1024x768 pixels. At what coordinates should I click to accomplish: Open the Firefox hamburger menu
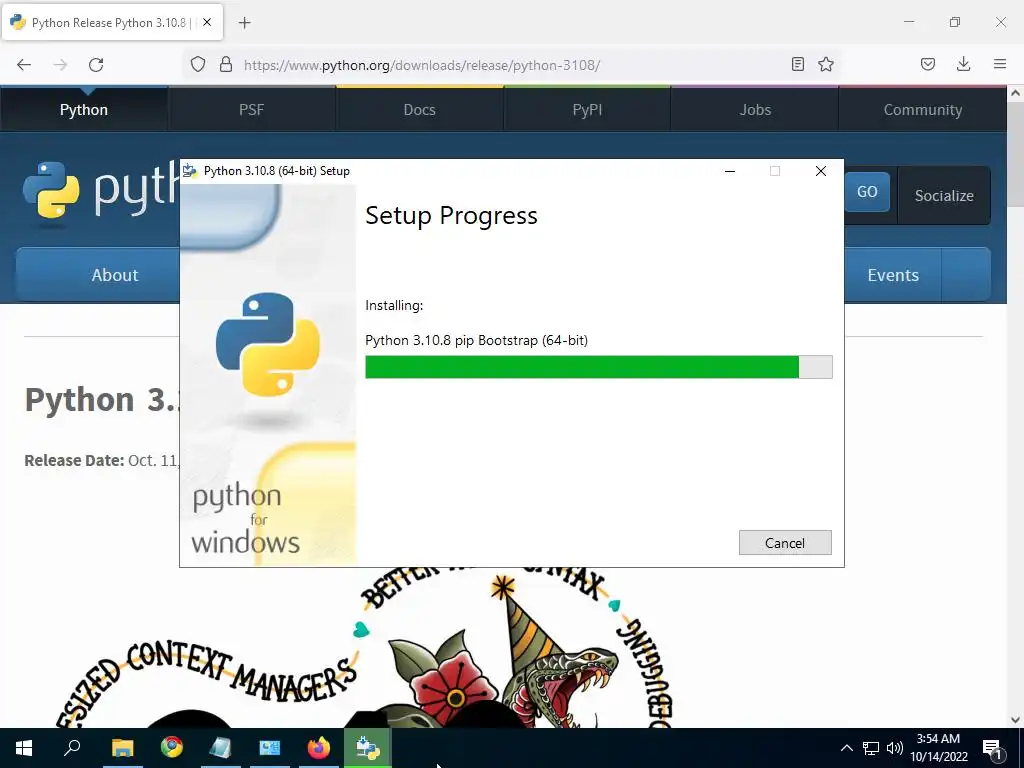[1000, 64]
